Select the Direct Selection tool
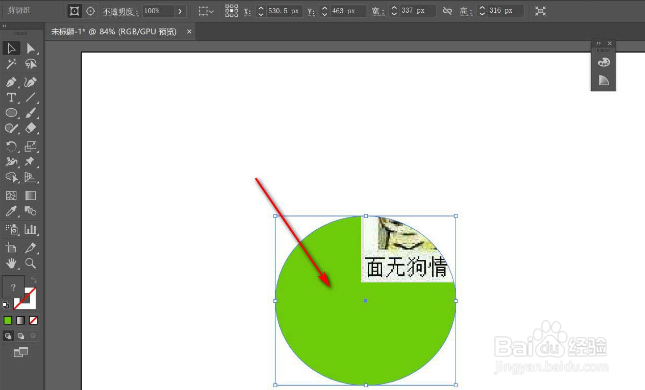The width and height of the screenshot is (645, 390). [30, 49]
